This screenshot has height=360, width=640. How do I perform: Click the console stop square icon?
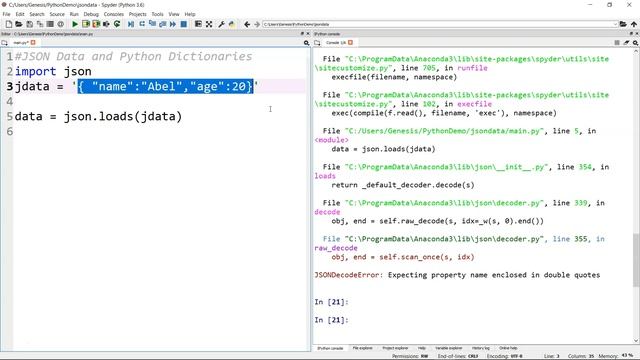[617, 42]
